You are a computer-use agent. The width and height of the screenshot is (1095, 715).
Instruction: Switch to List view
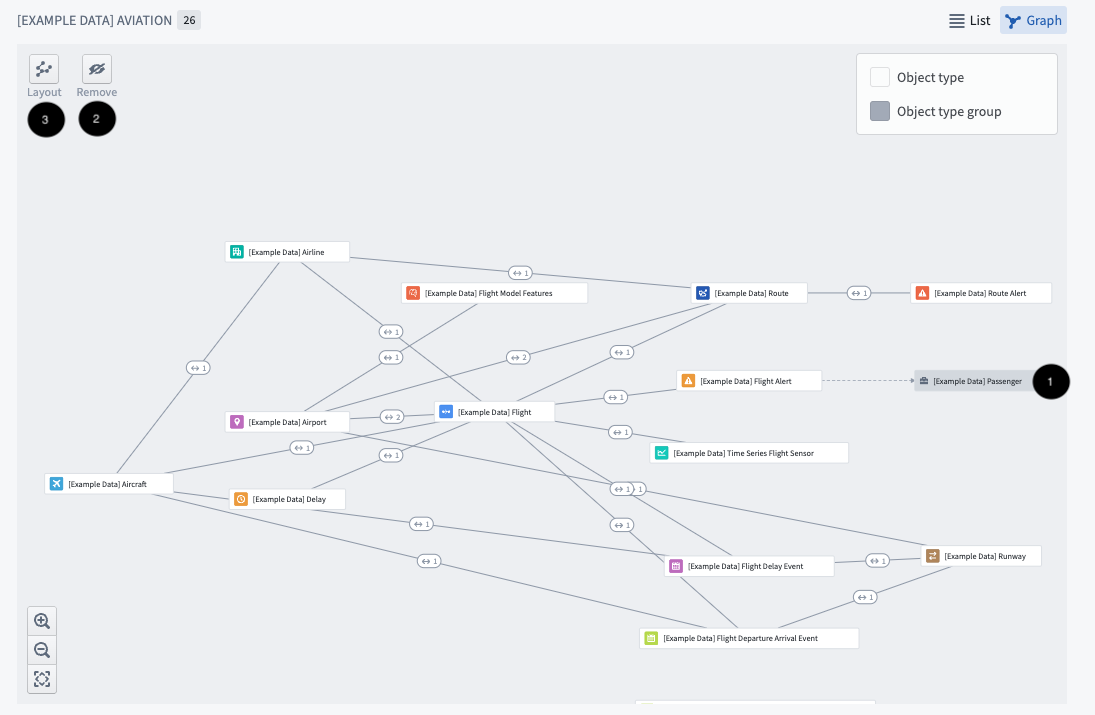[x=969, y=20]
